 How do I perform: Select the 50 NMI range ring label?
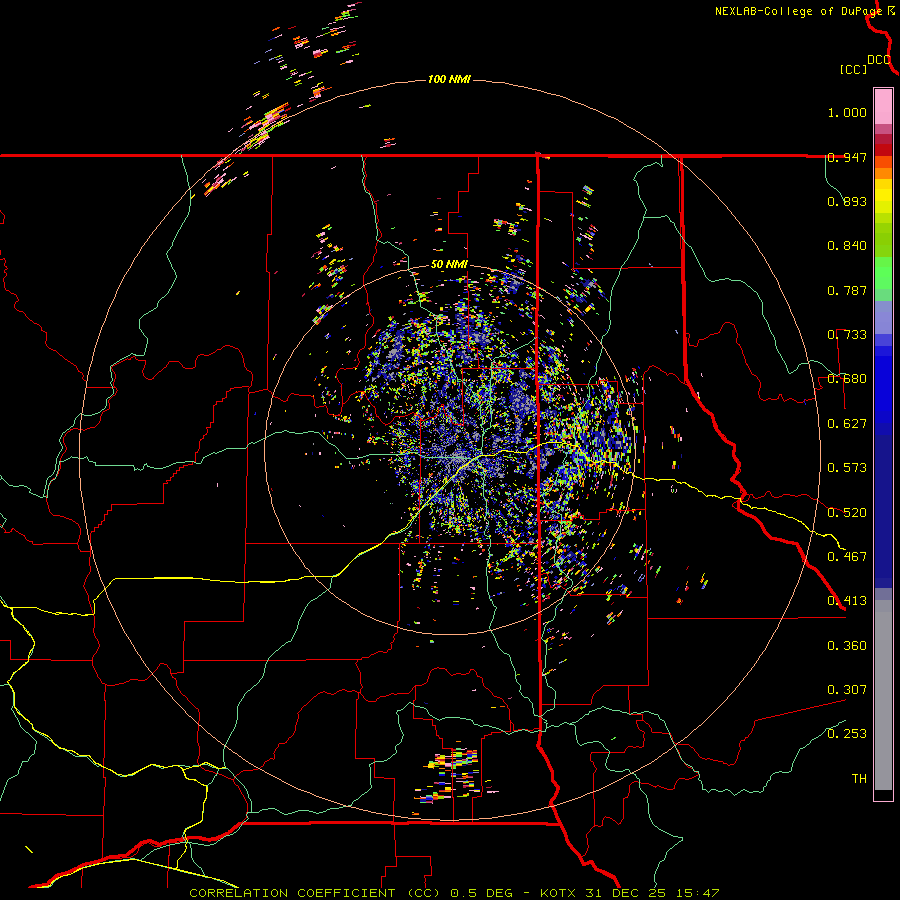(449, 265)
